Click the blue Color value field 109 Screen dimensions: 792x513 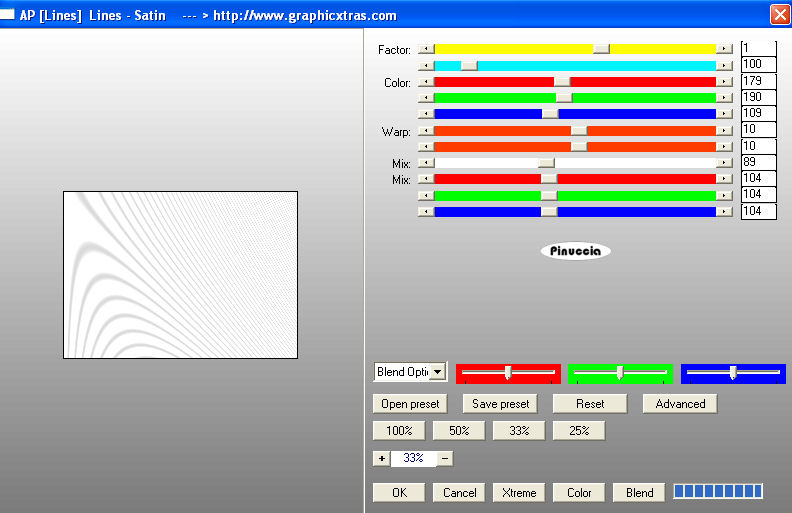click(759, 113)
